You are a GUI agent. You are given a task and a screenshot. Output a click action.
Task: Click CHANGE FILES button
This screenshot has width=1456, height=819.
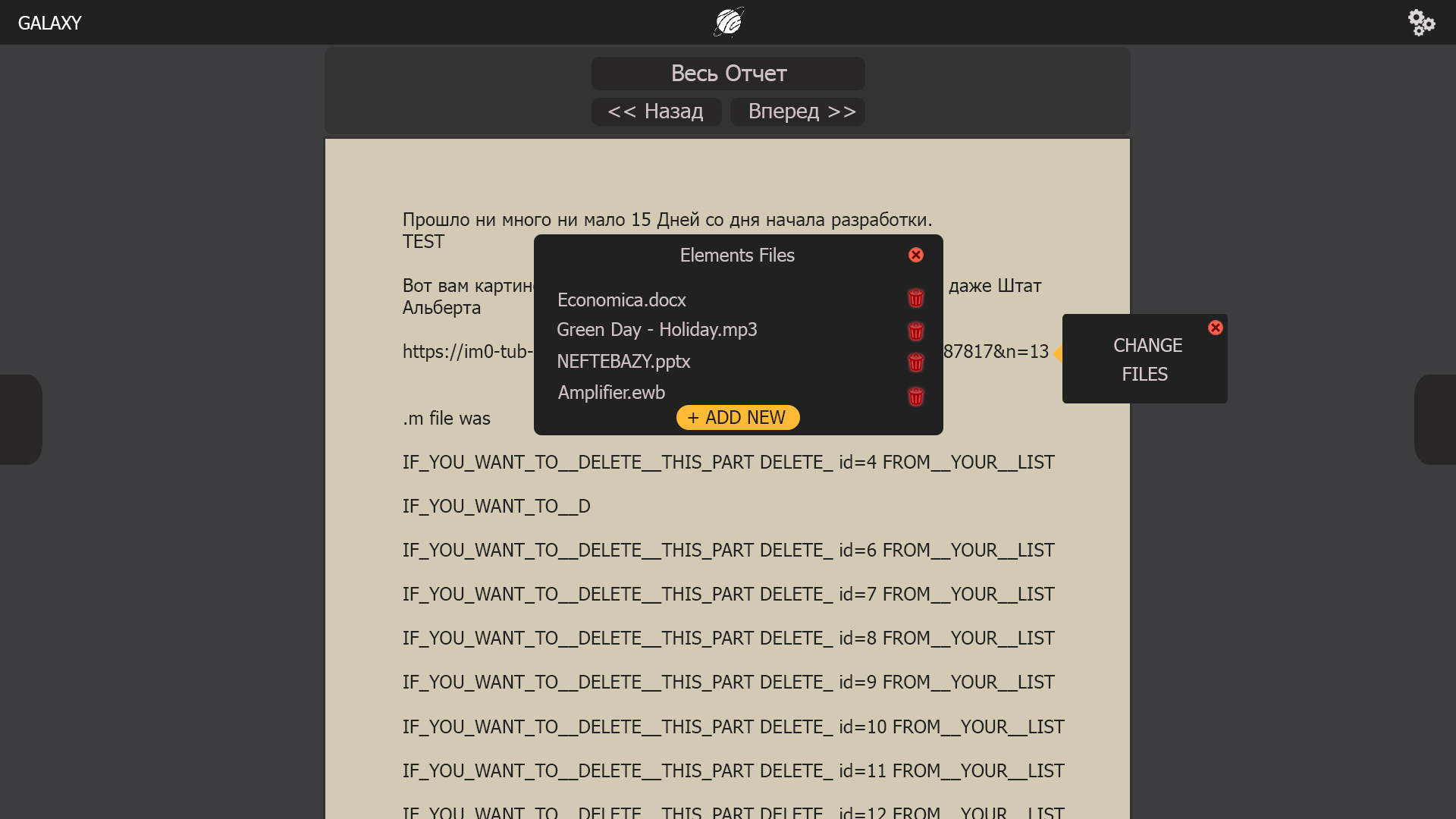coord(1145,359)
